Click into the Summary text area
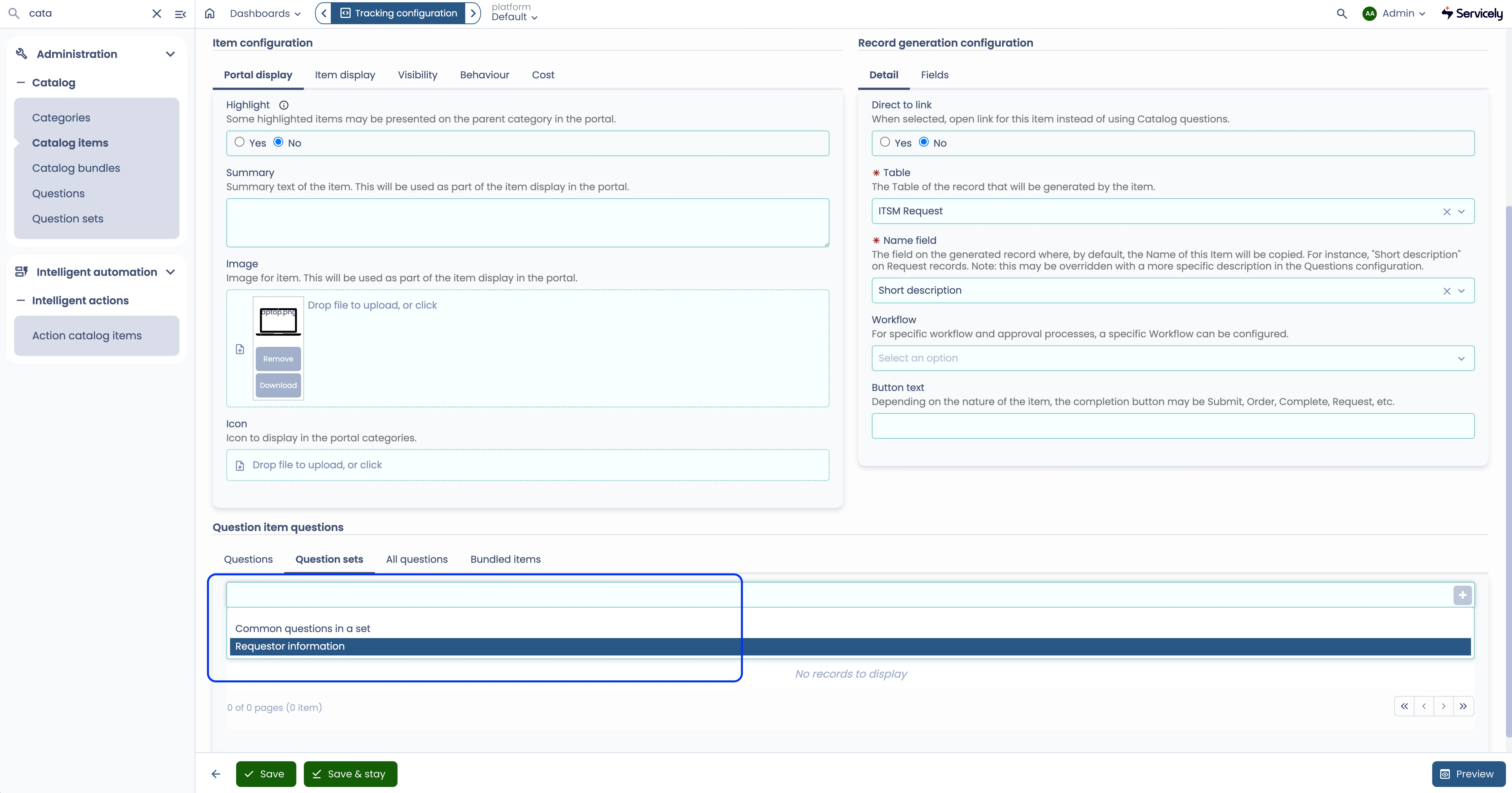The width and height of the screenshot is (1512, 793). pos(528,223)
